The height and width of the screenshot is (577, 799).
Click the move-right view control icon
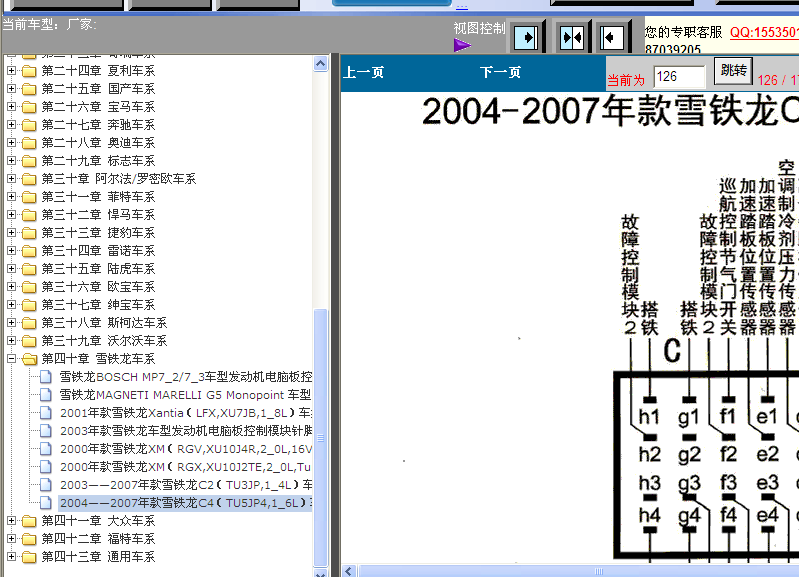(526, 38)
